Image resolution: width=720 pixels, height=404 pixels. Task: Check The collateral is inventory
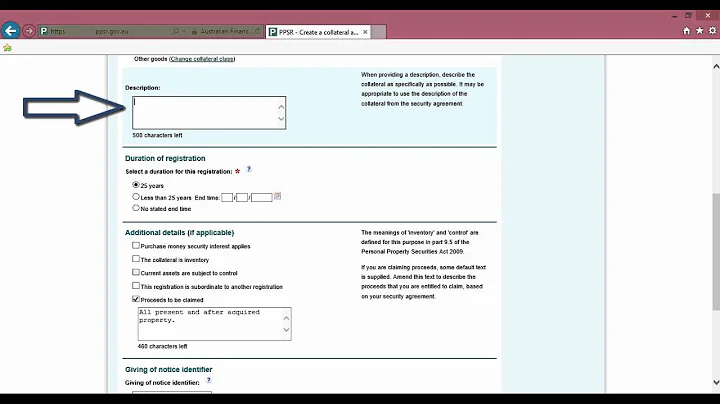point(135,259)
